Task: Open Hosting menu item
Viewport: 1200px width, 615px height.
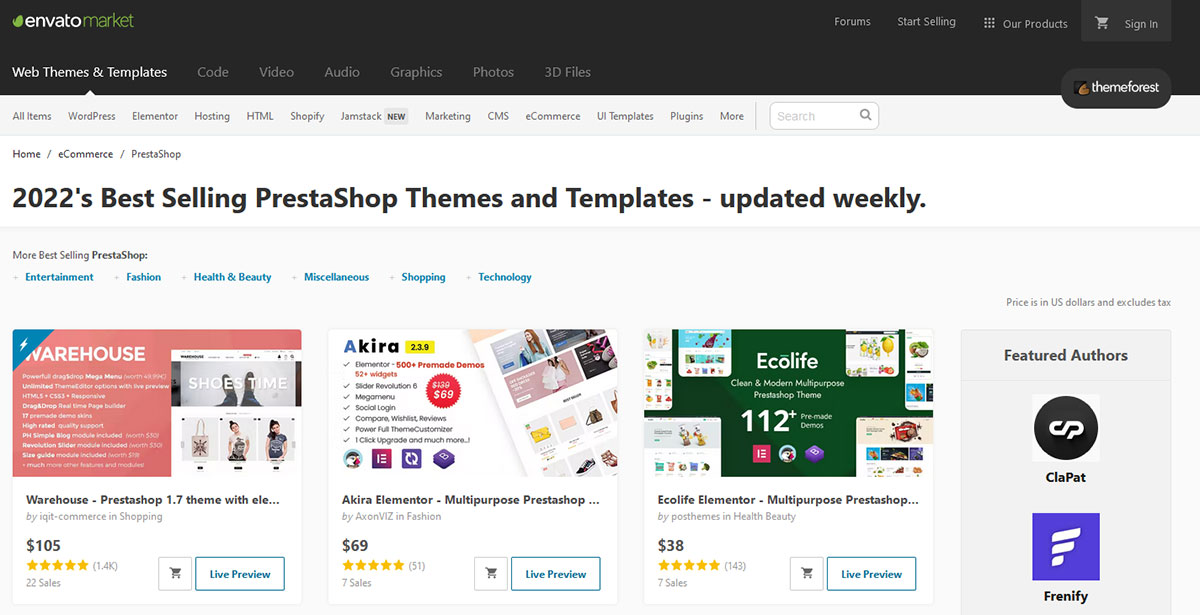Action: [x=212, y=116]
